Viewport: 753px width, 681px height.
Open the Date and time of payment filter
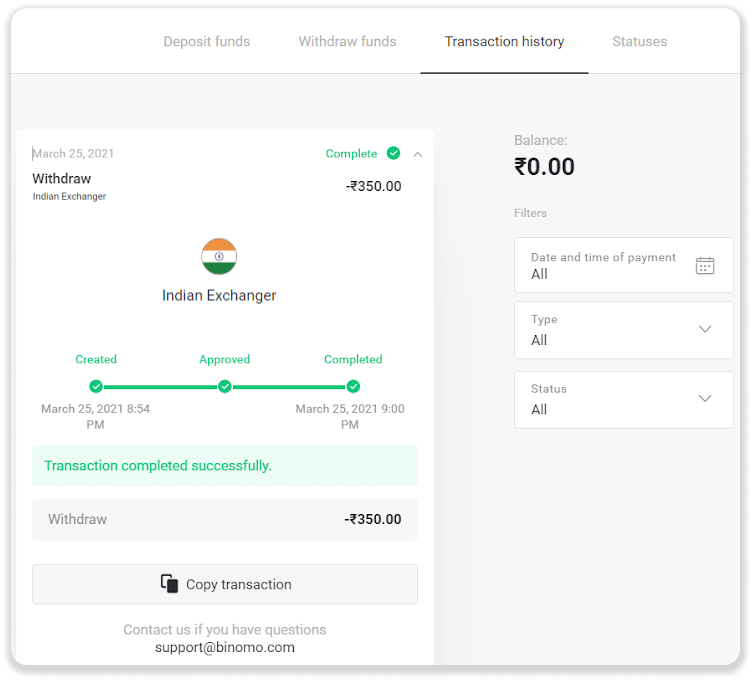click(x=623, y=265)
